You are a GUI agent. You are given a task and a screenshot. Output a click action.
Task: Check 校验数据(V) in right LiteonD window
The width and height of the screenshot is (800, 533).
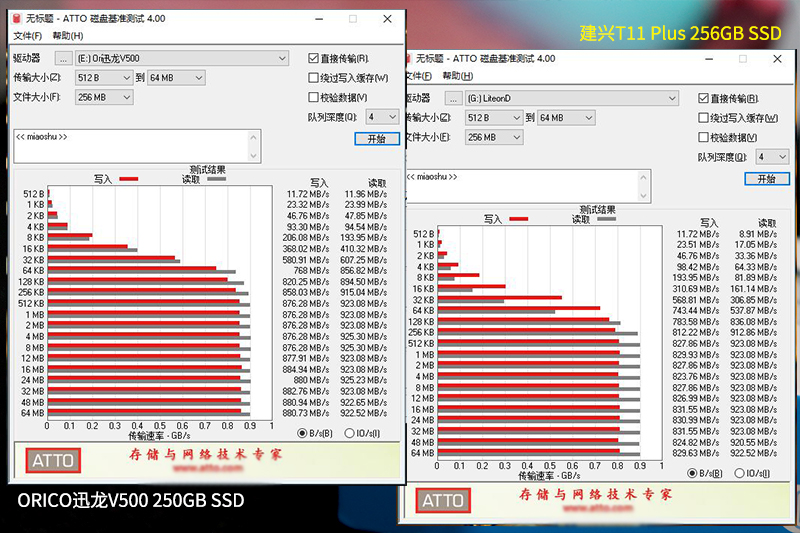click(703, 137)
